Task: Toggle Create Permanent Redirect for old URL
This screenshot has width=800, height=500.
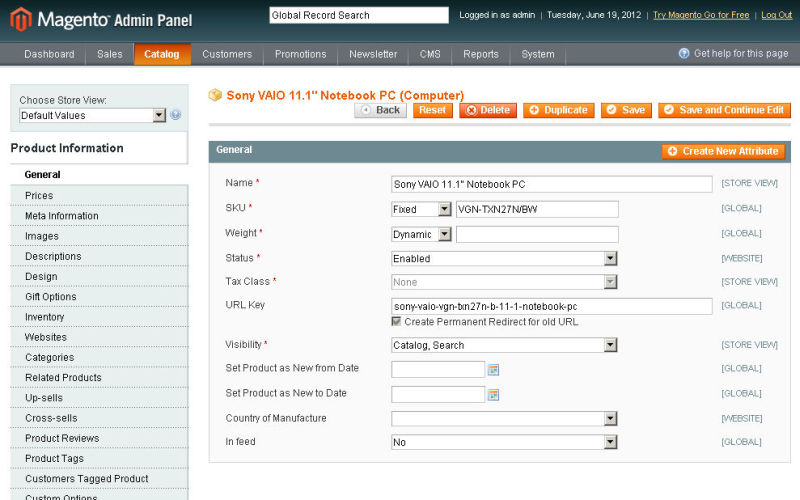Action: click(x=396, y=321)
